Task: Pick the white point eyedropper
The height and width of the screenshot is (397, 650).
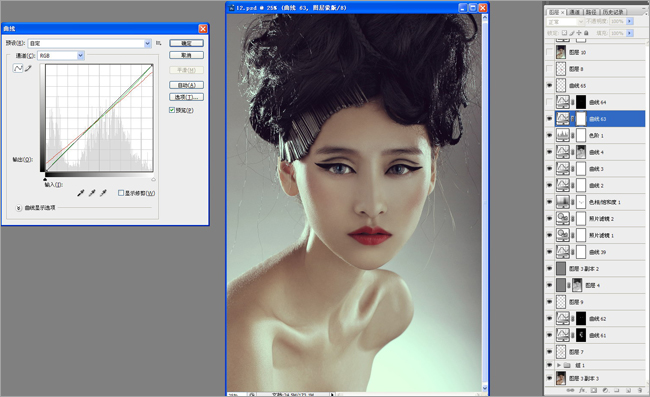Action: pos(103,193)
